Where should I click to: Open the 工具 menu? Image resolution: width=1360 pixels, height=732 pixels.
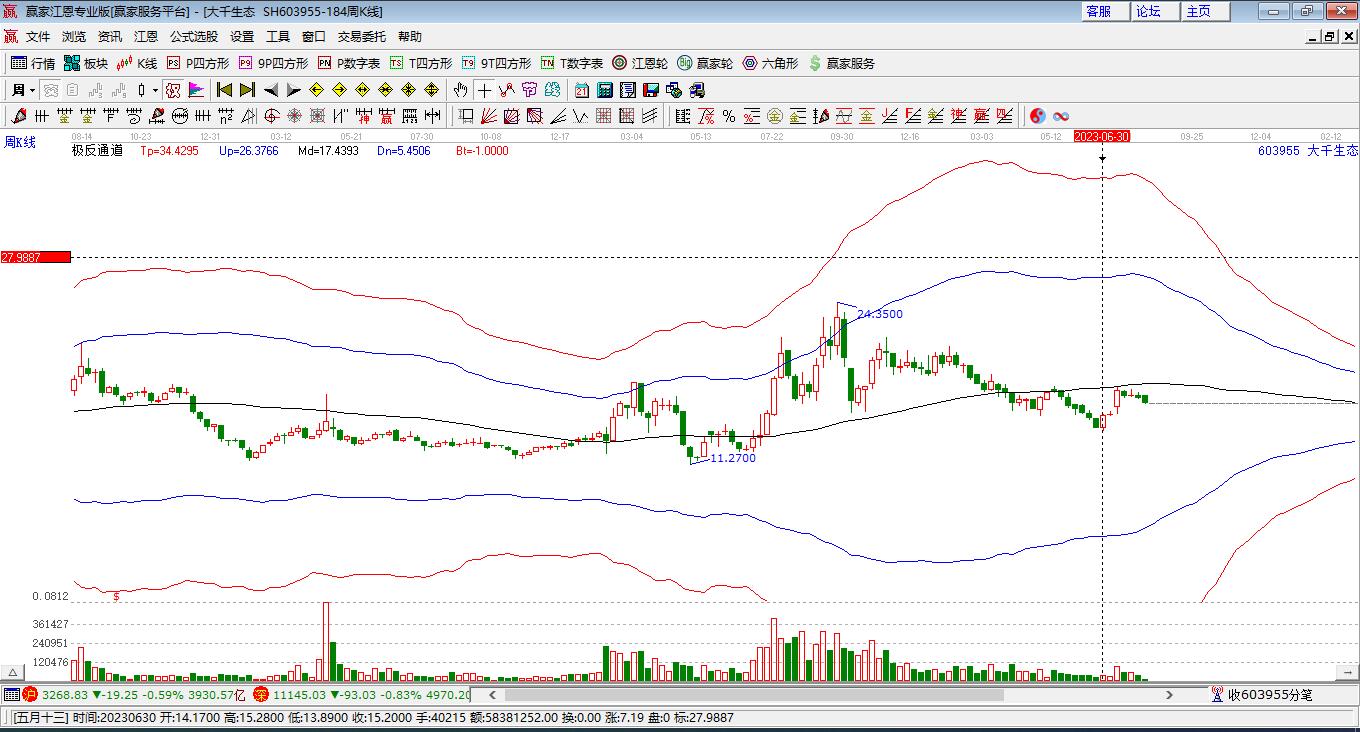(x=278, y=37)
